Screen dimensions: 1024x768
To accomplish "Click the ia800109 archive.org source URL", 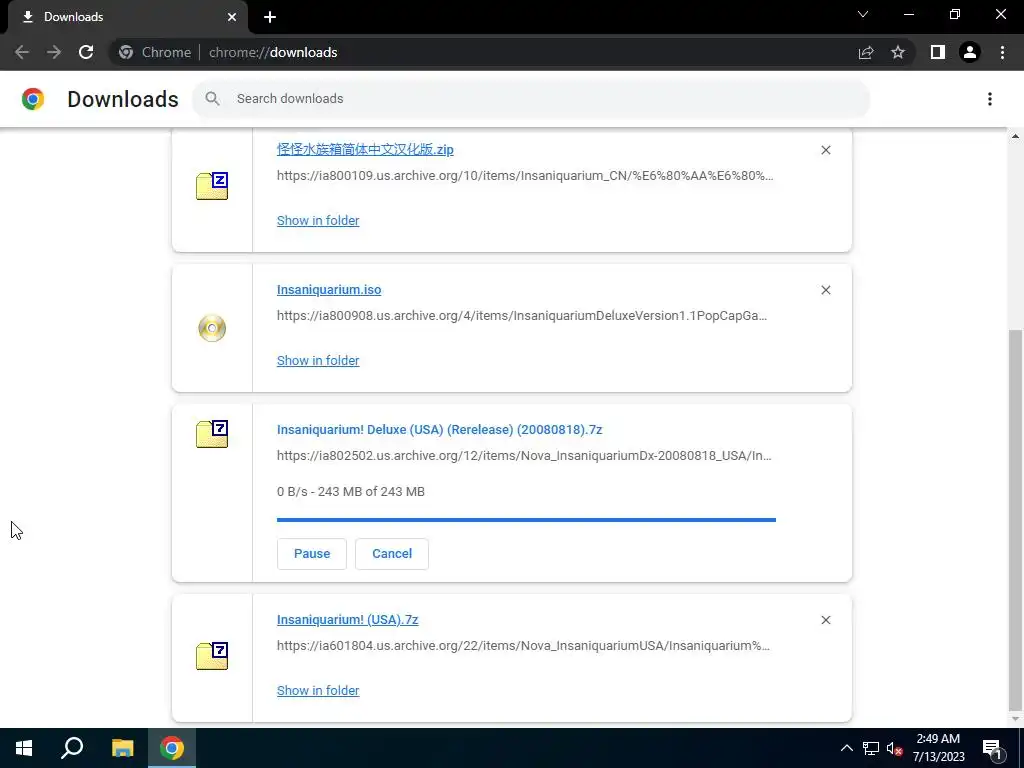I will (x=525, y=176).
